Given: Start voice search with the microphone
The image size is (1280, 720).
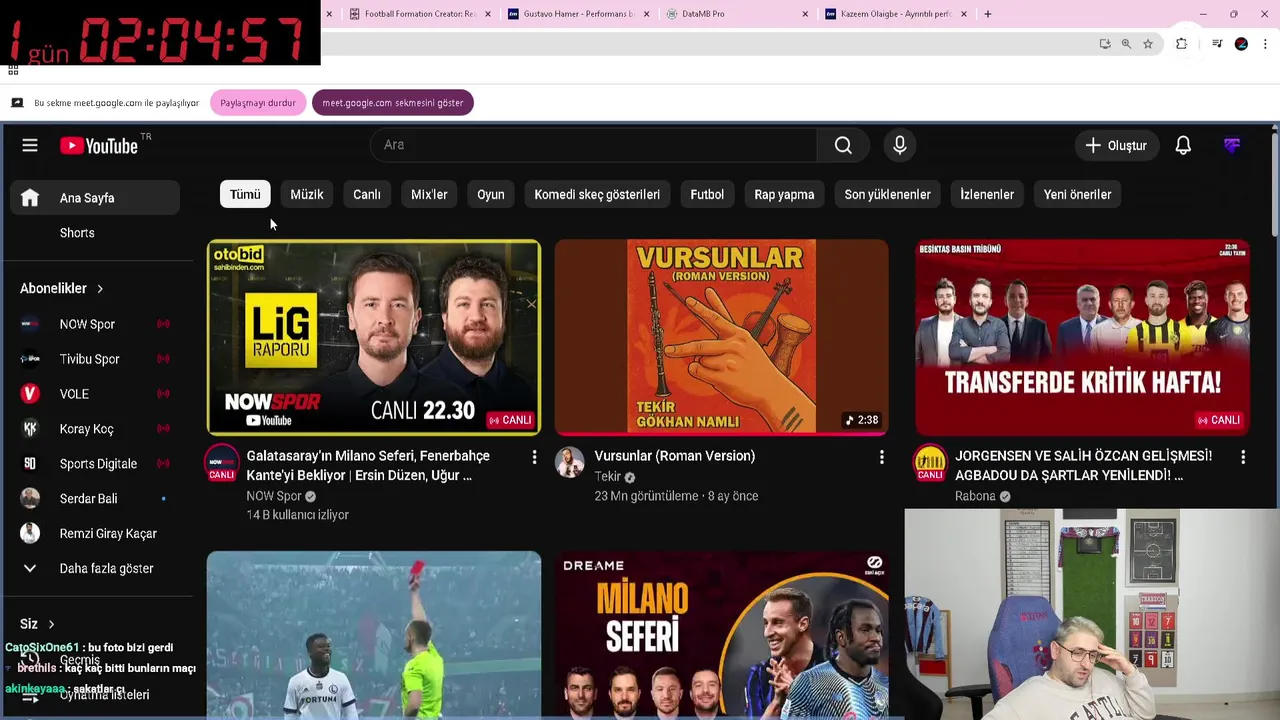Looking at the screenshot, I should pyautogui.click(x=900, y=145).
